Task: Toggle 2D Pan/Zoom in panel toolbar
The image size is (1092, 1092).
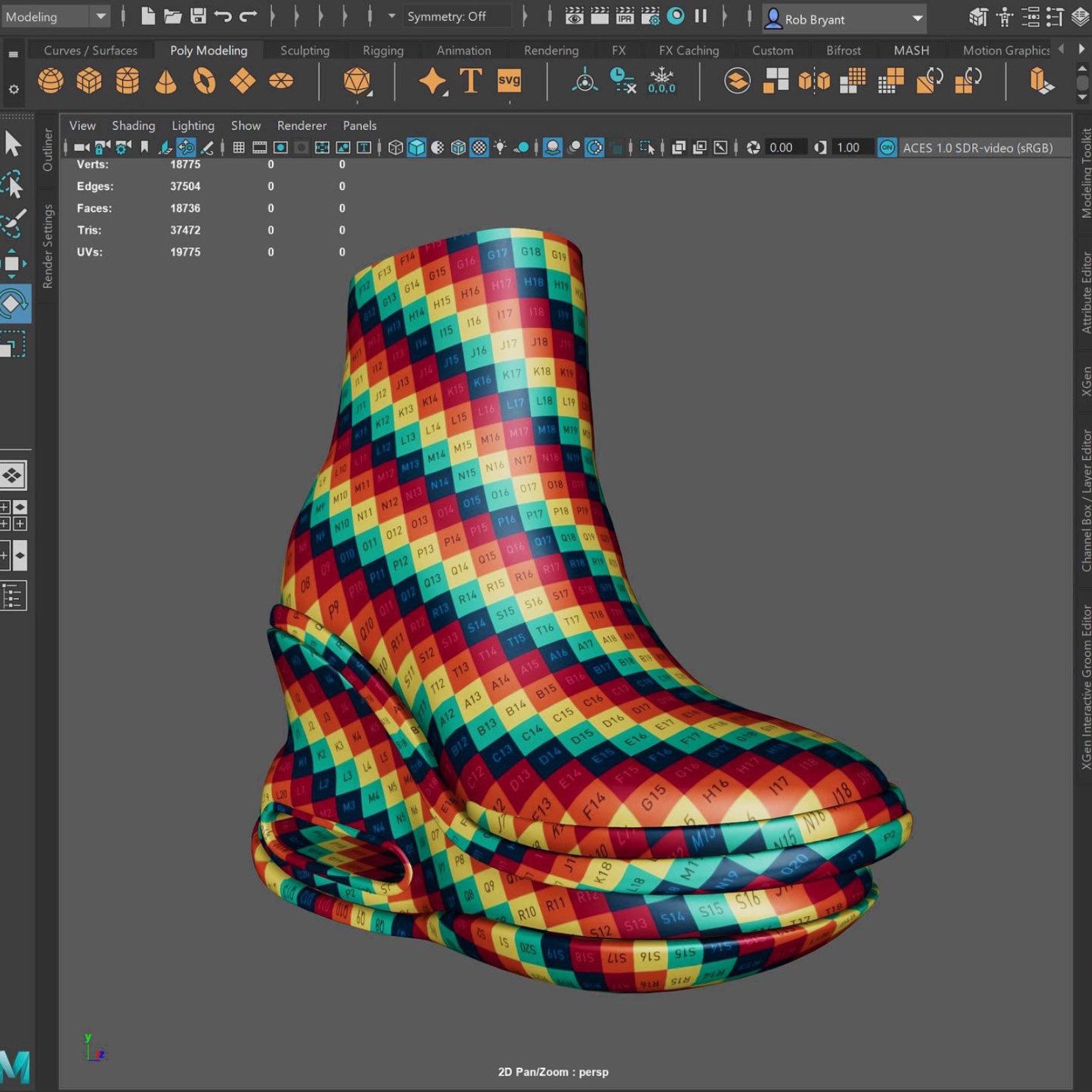Action: pyautogui.click(x=186, y=148)
